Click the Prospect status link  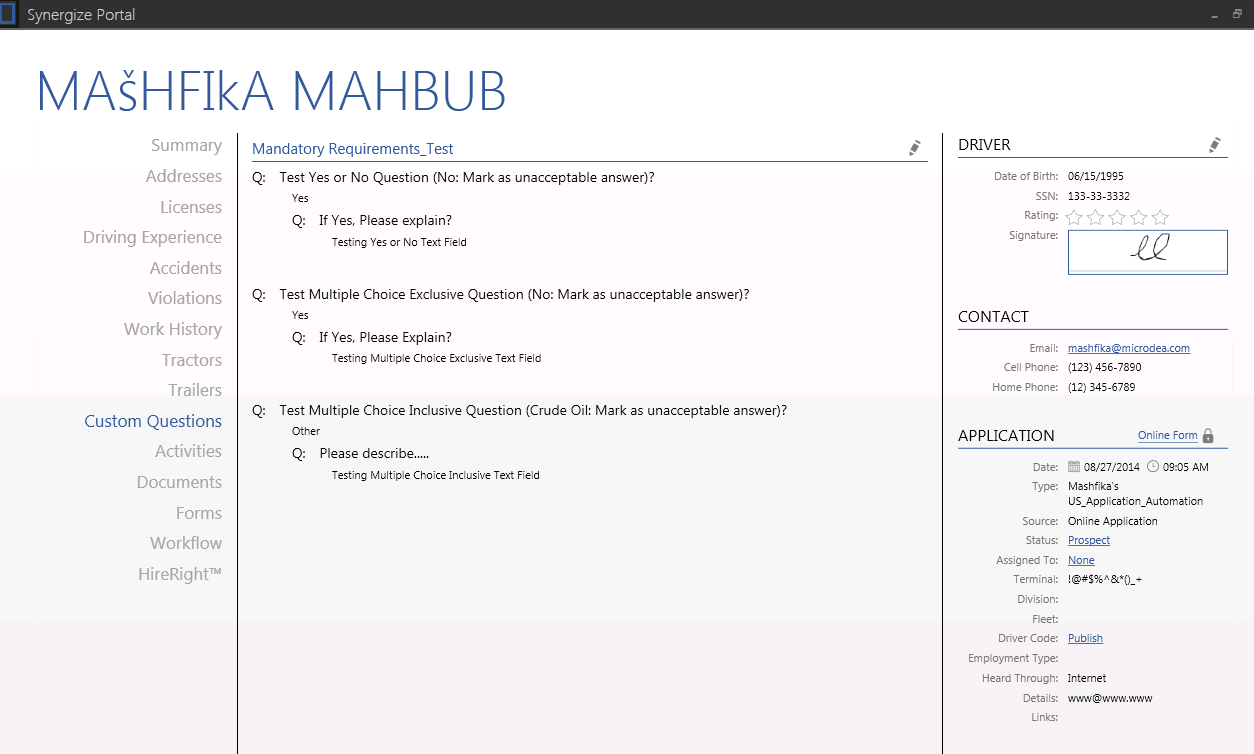click(1088, 541)
